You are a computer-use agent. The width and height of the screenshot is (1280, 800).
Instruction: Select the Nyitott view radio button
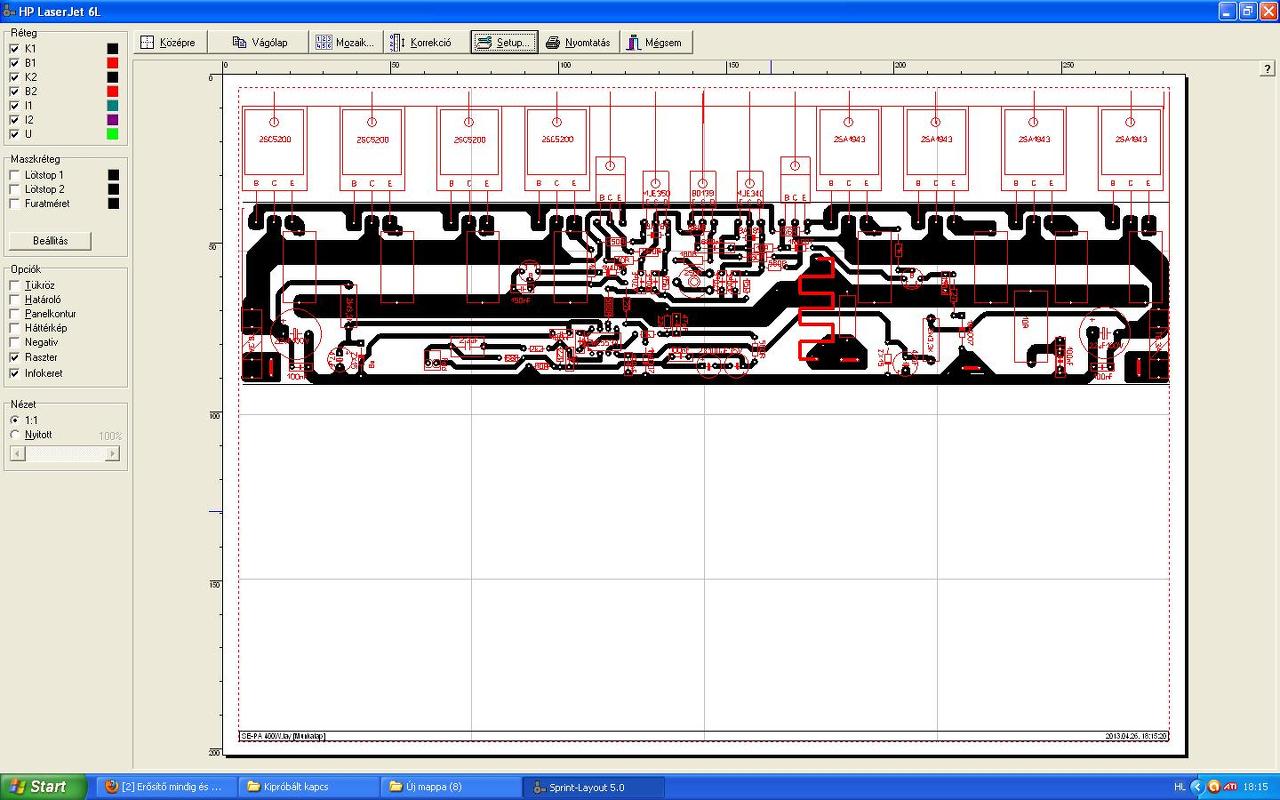pyautogui.click(x=14, y=434)
